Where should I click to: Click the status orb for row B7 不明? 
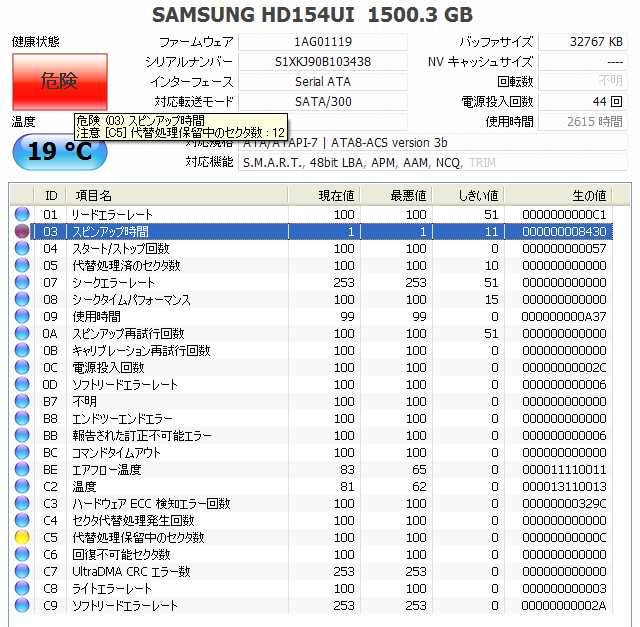pyautogui.click(x=22, y=402)
